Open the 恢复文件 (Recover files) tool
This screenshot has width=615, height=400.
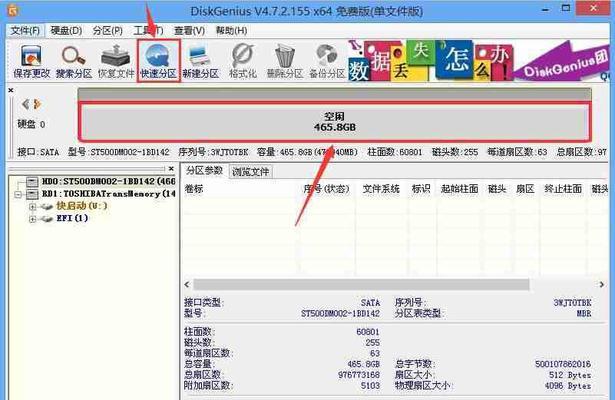point(116,61)
